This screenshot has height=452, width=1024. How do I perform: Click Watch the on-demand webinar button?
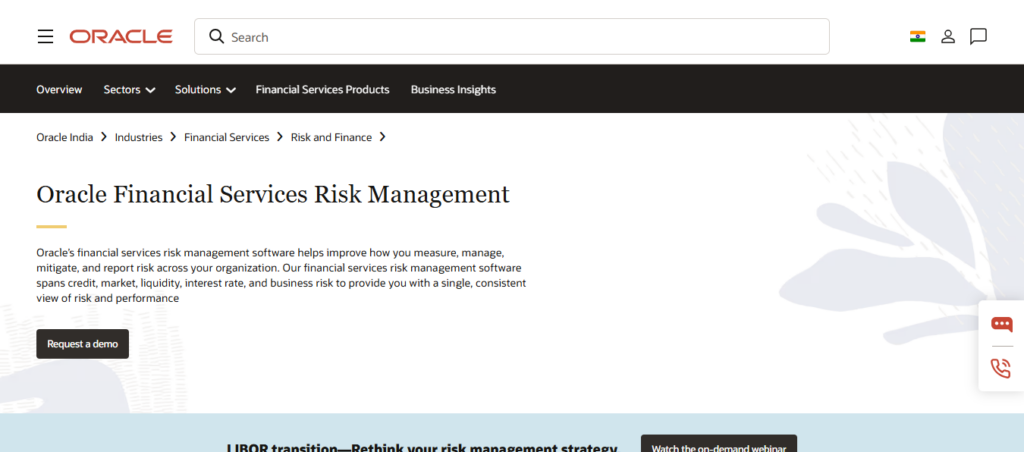(719, 444)
